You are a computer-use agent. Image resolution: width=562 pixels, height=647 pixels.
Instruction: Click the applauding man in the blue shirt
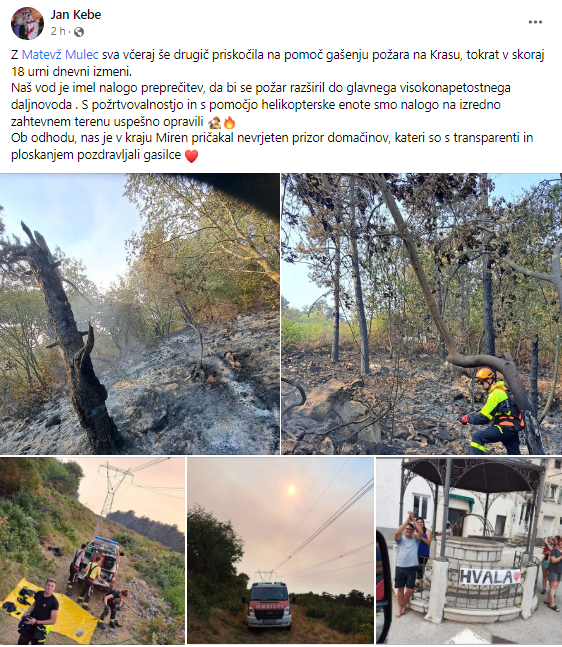point(406,562)
